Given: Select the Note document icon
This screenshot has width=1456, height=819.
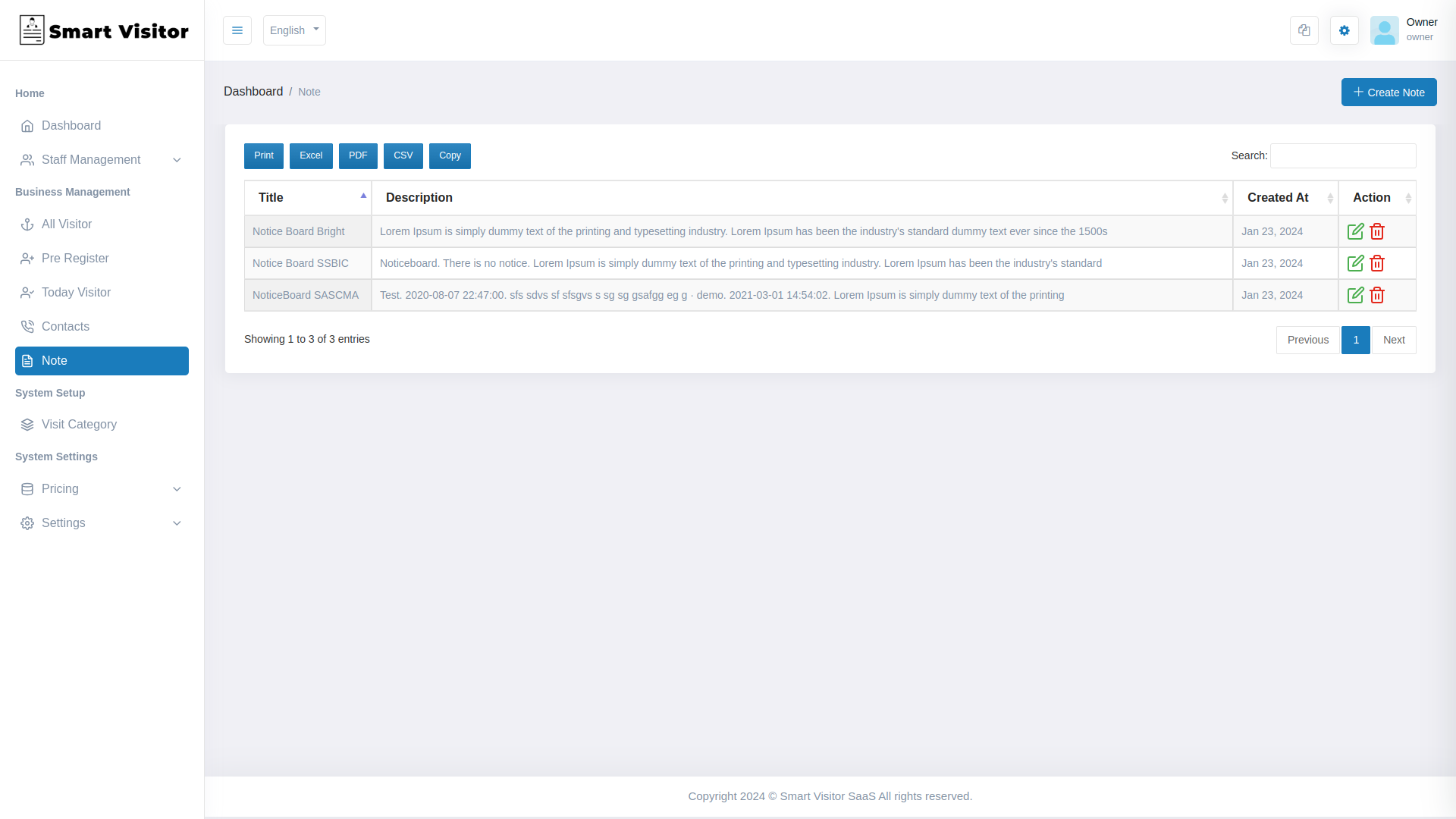Looking at the screenshot, I should pyautogui.click(x=28, y=361).
